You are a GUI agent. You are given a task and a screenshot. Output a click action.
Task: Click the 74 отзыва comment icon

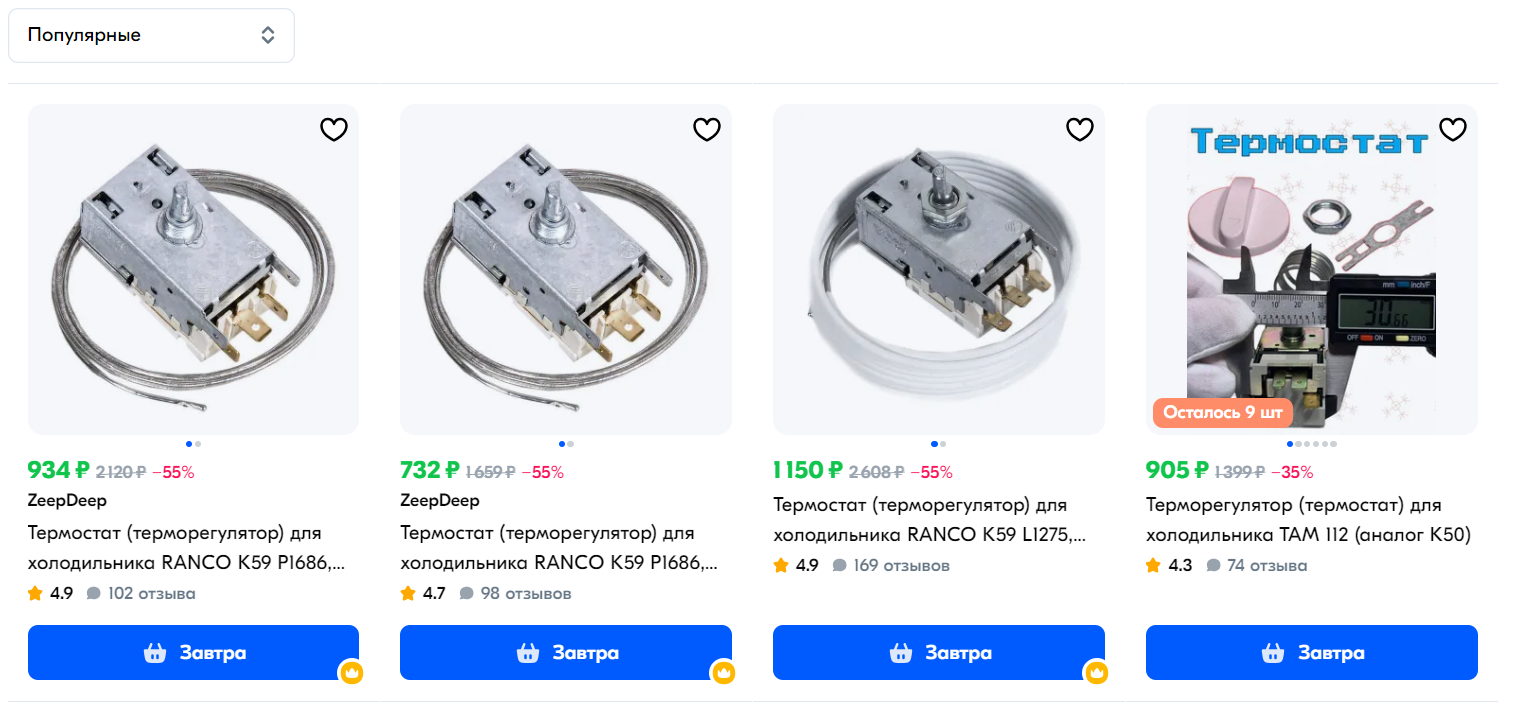1213,566
